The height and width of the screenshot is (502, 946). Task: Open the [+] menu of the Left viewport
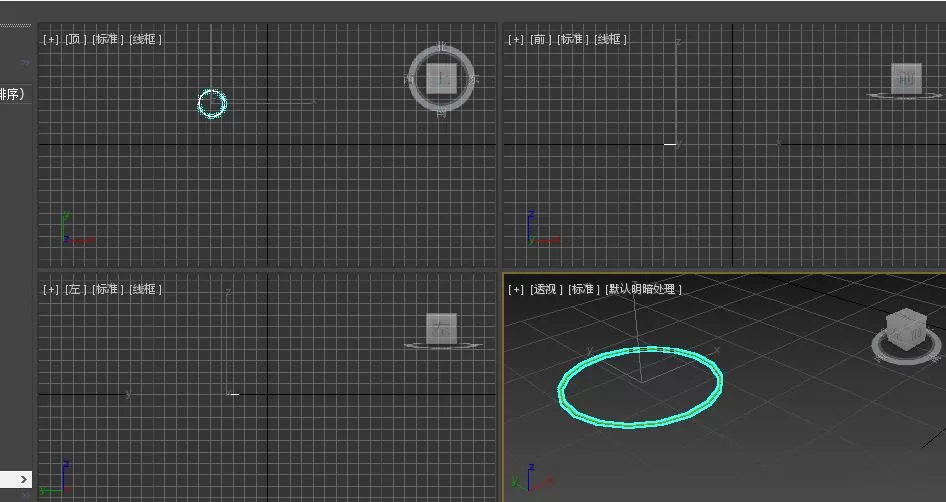pyautogui.click(x=51, y=290)
